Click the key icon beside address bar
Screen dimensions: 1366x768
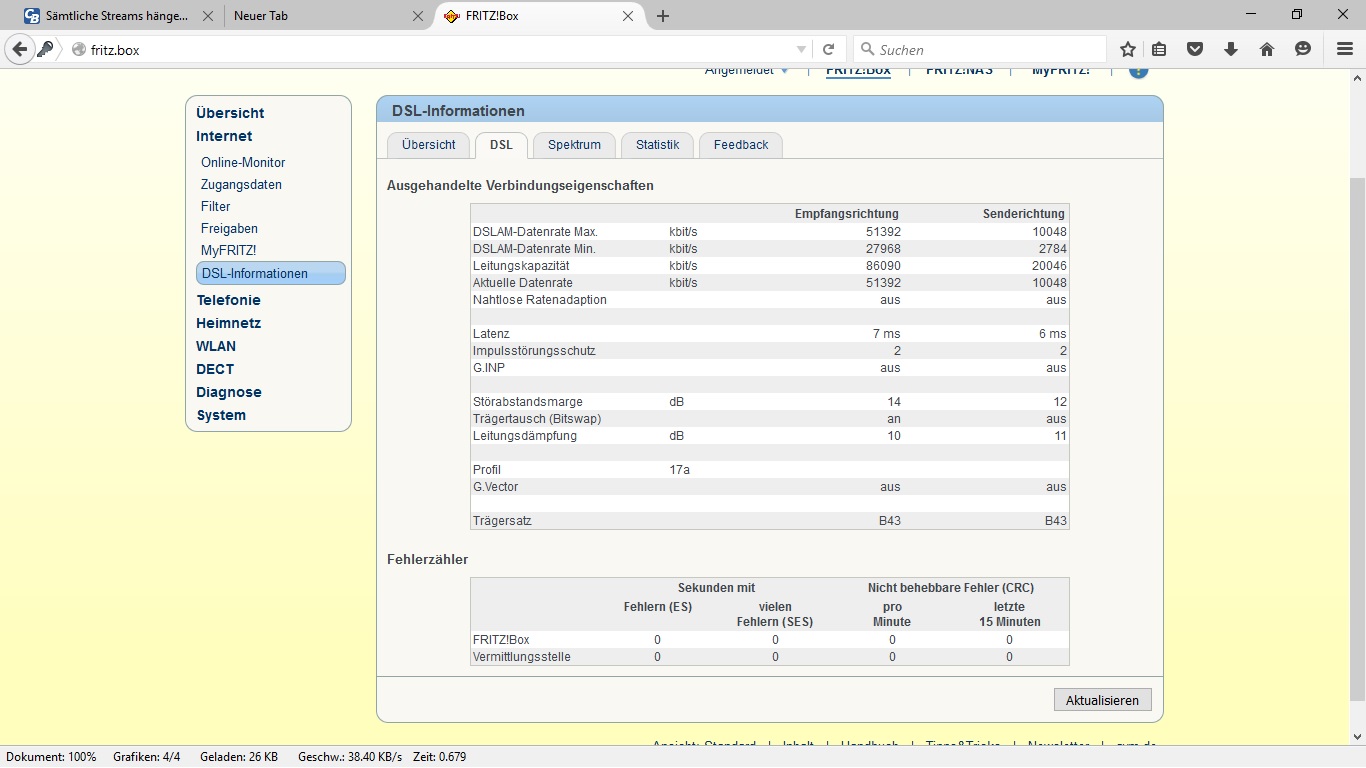pos(45,49)
